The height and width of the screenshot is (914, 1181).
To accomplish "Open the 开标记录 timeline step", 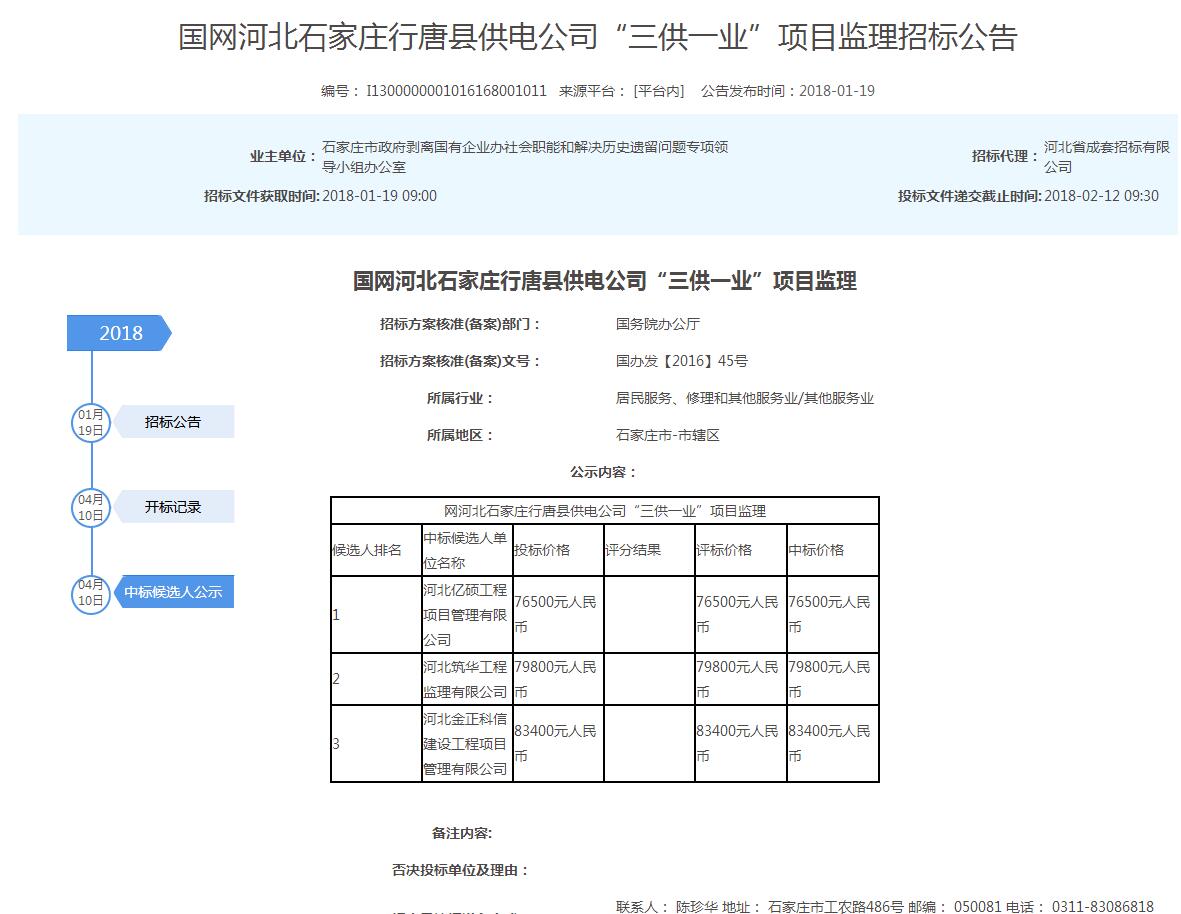I will tap(173, 507).
